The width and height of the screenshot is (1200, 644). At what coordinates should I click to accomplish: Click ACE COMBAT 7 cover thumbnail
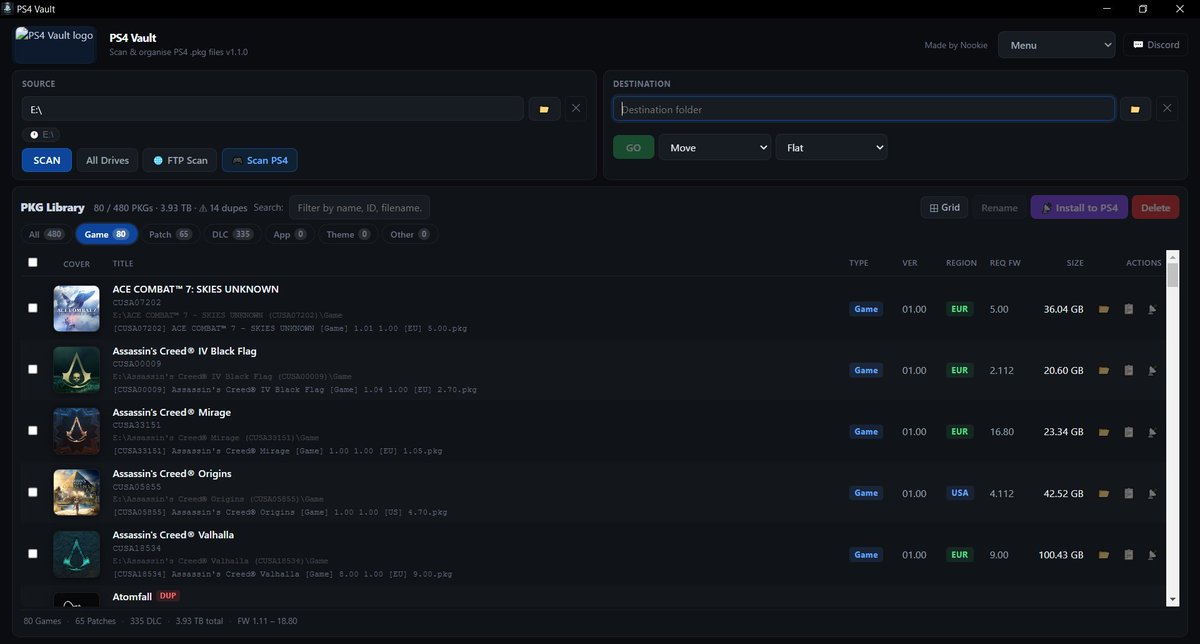(76, 309)
